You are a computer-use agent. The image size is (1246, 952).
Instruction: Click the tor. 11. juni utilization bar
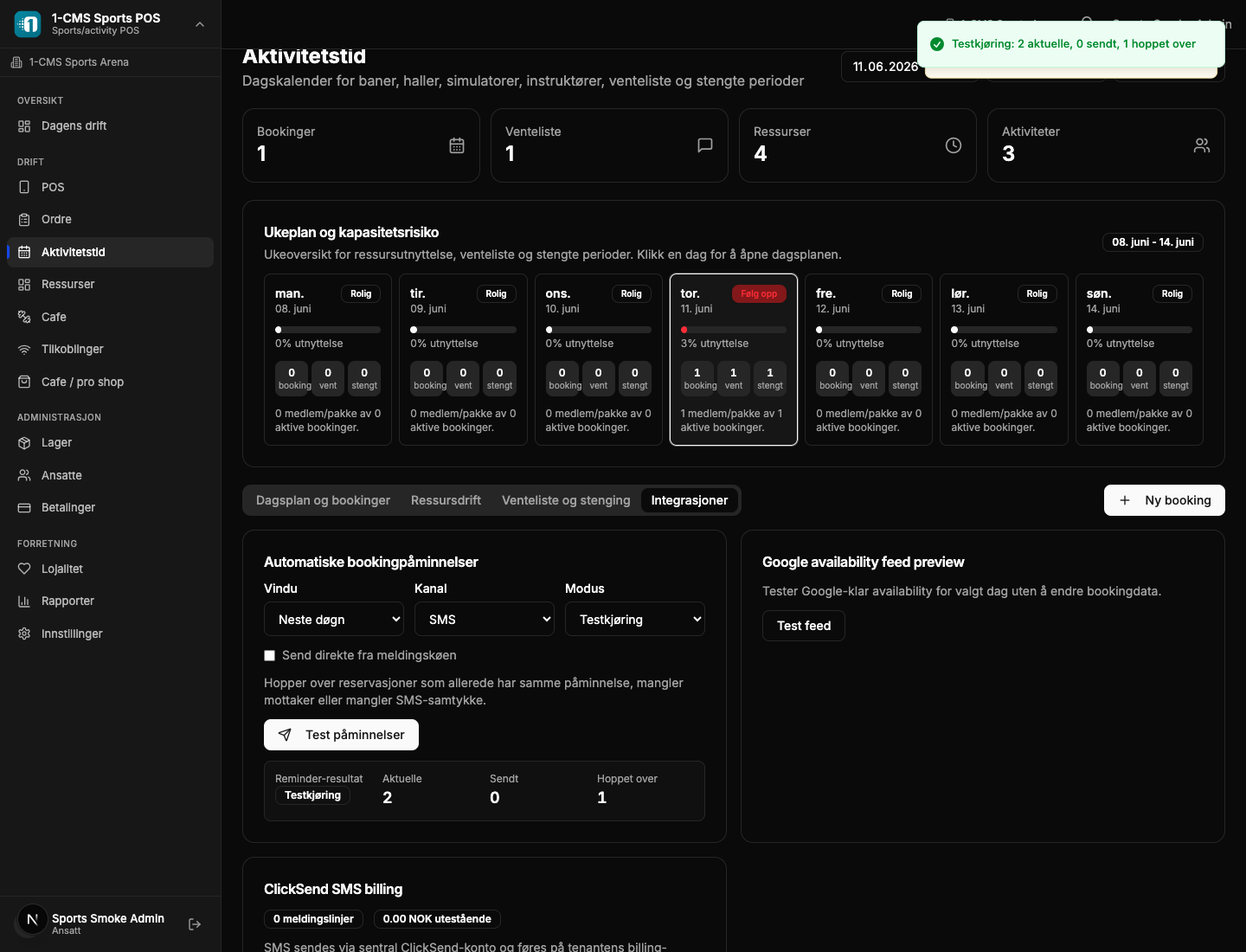(x=733, y=330)
